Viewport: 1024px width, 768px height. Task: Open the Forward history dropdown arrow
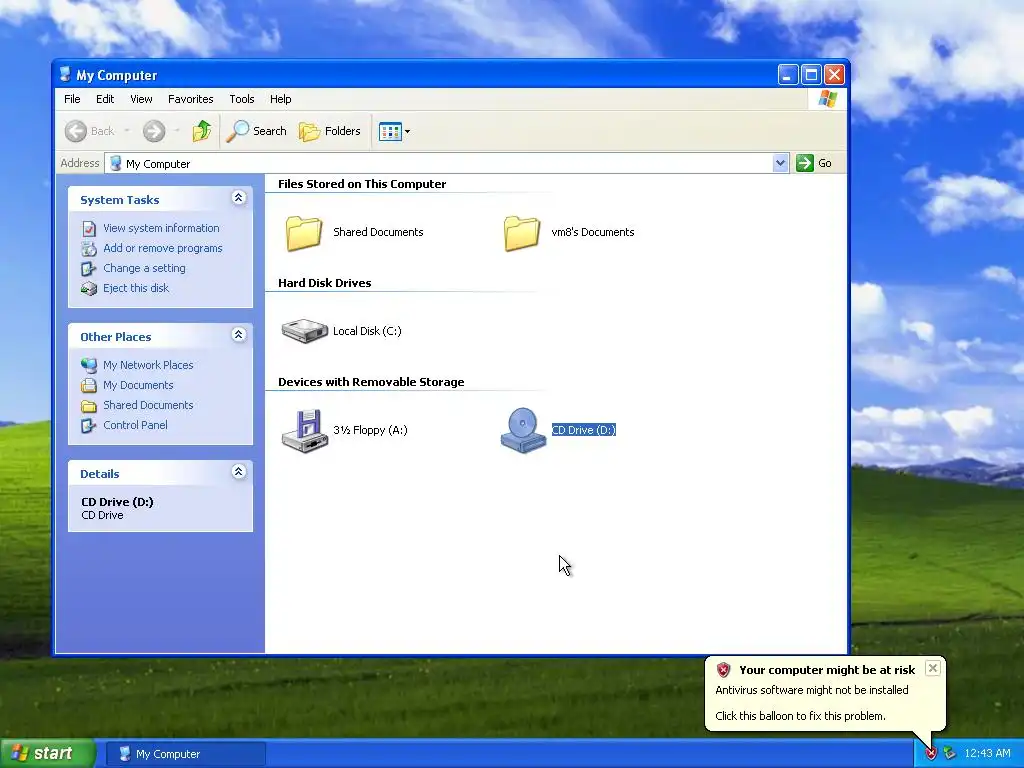(x=177, y=131)
